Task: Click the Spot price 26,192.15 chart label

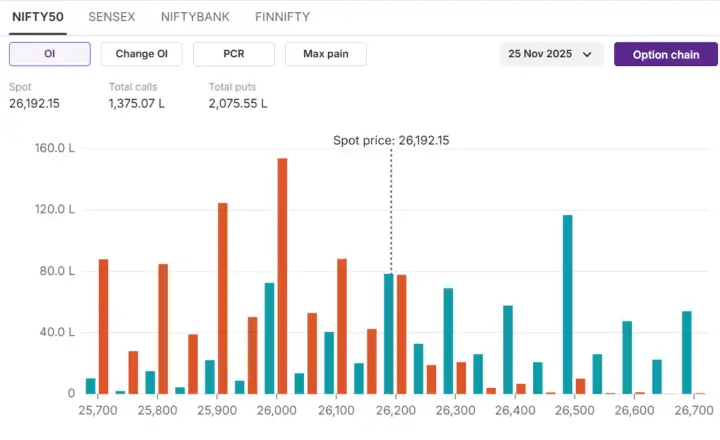Action: pyautogui.click(x=391, y=140)
